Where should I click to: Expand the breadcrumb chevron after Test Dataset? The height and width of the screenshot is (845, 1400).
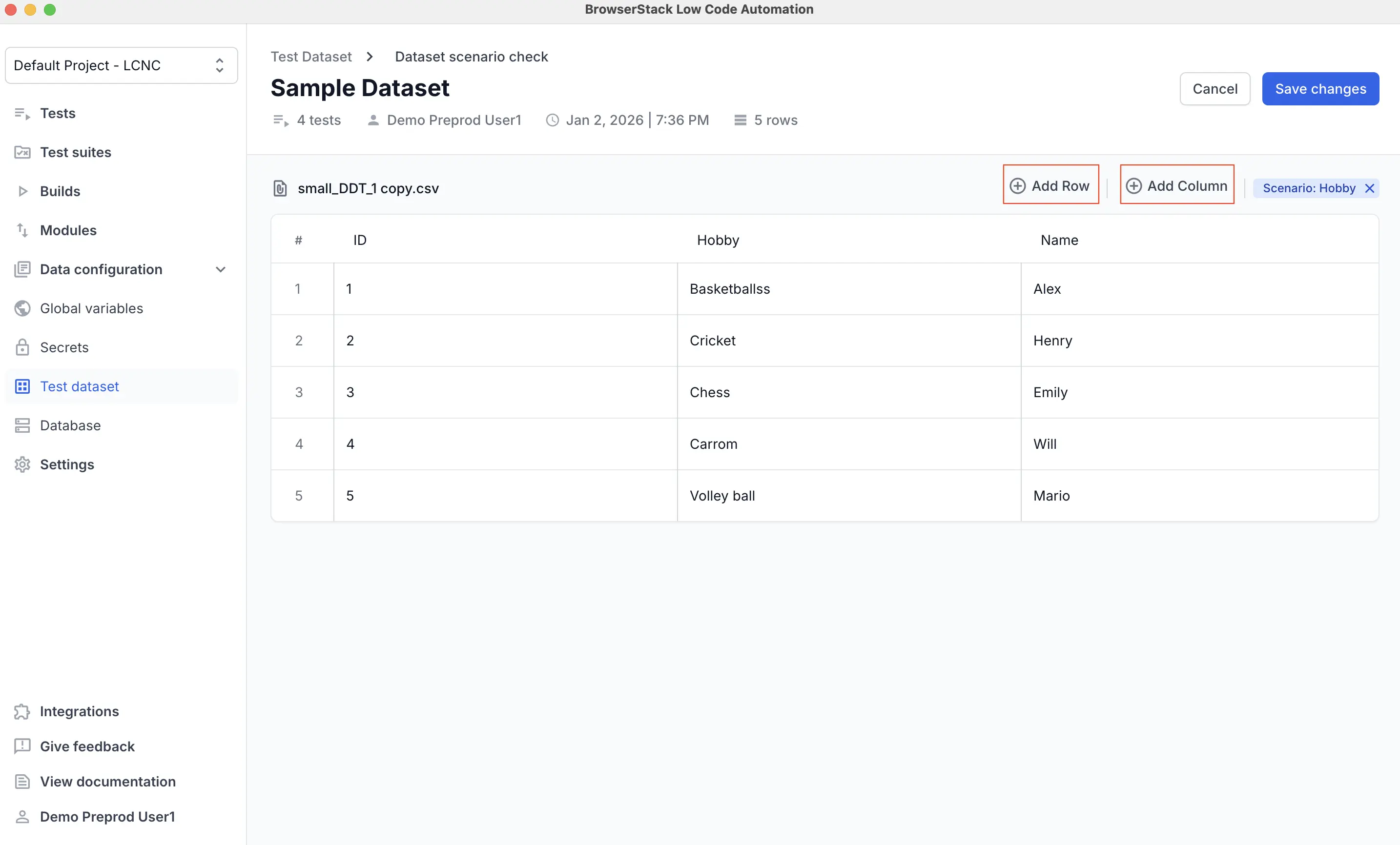pyautogui.click(x=370, y=56)
